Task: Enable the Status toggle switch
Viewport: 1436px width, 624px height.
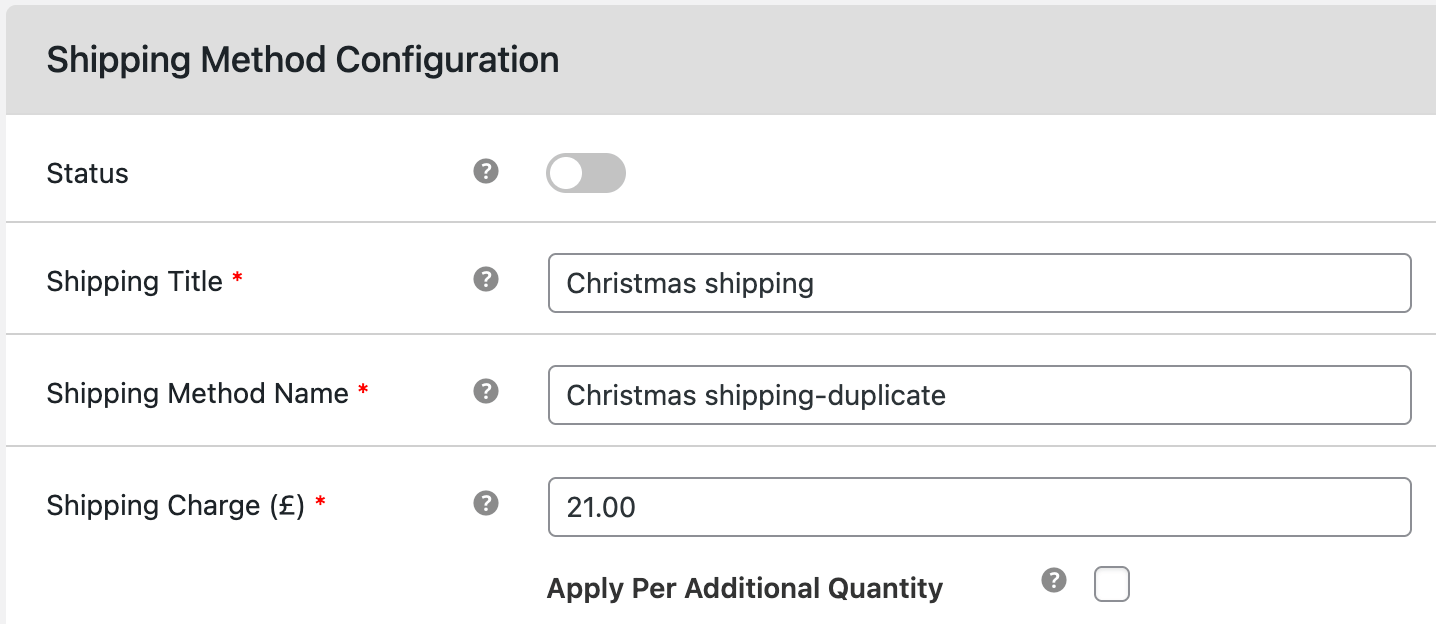Action: (585, 173)
